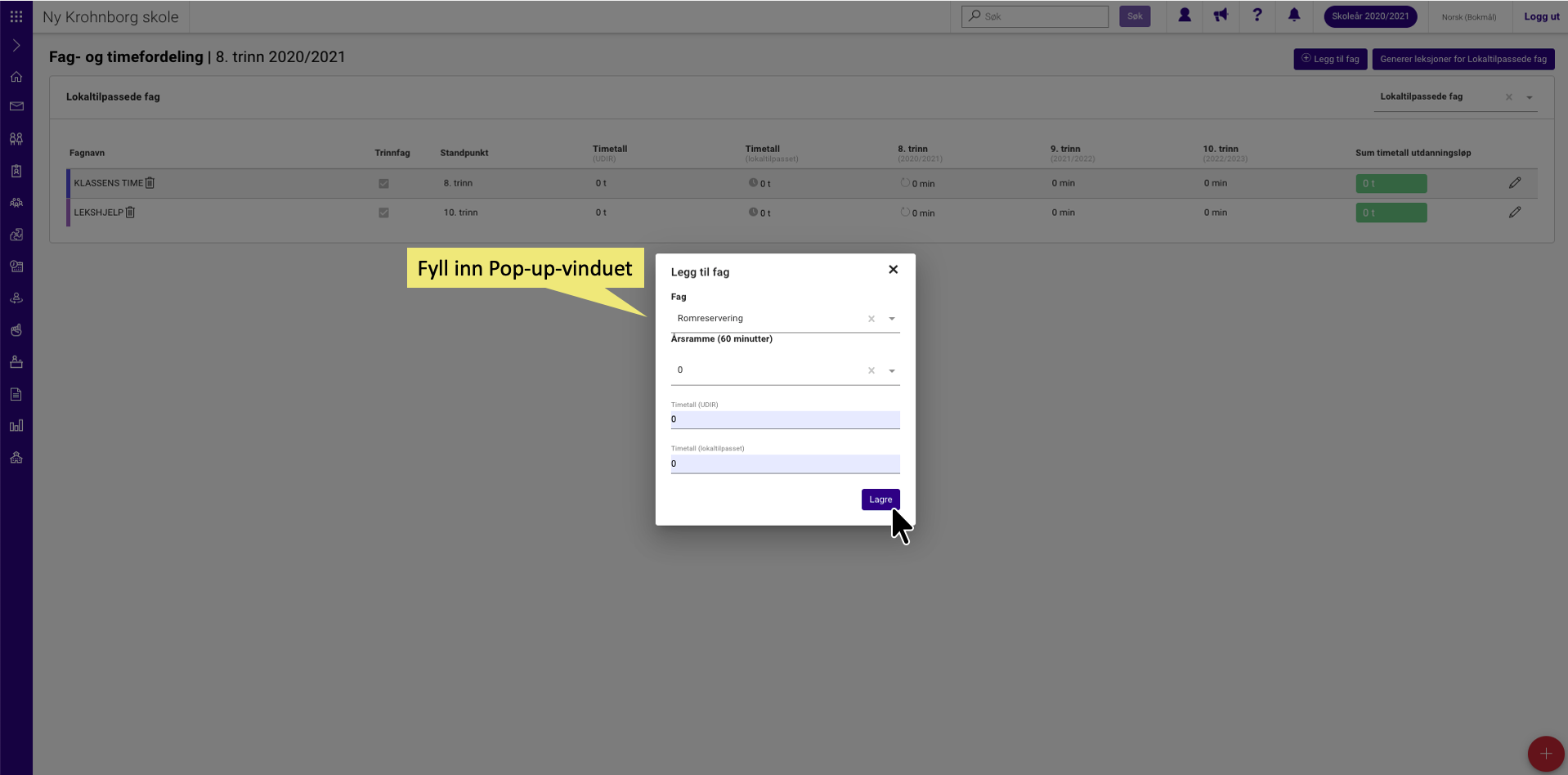Clear the Årsramme value
The height and width of the screenshot is (775, 1568).
pyautogui.click(x=871, y=371)
